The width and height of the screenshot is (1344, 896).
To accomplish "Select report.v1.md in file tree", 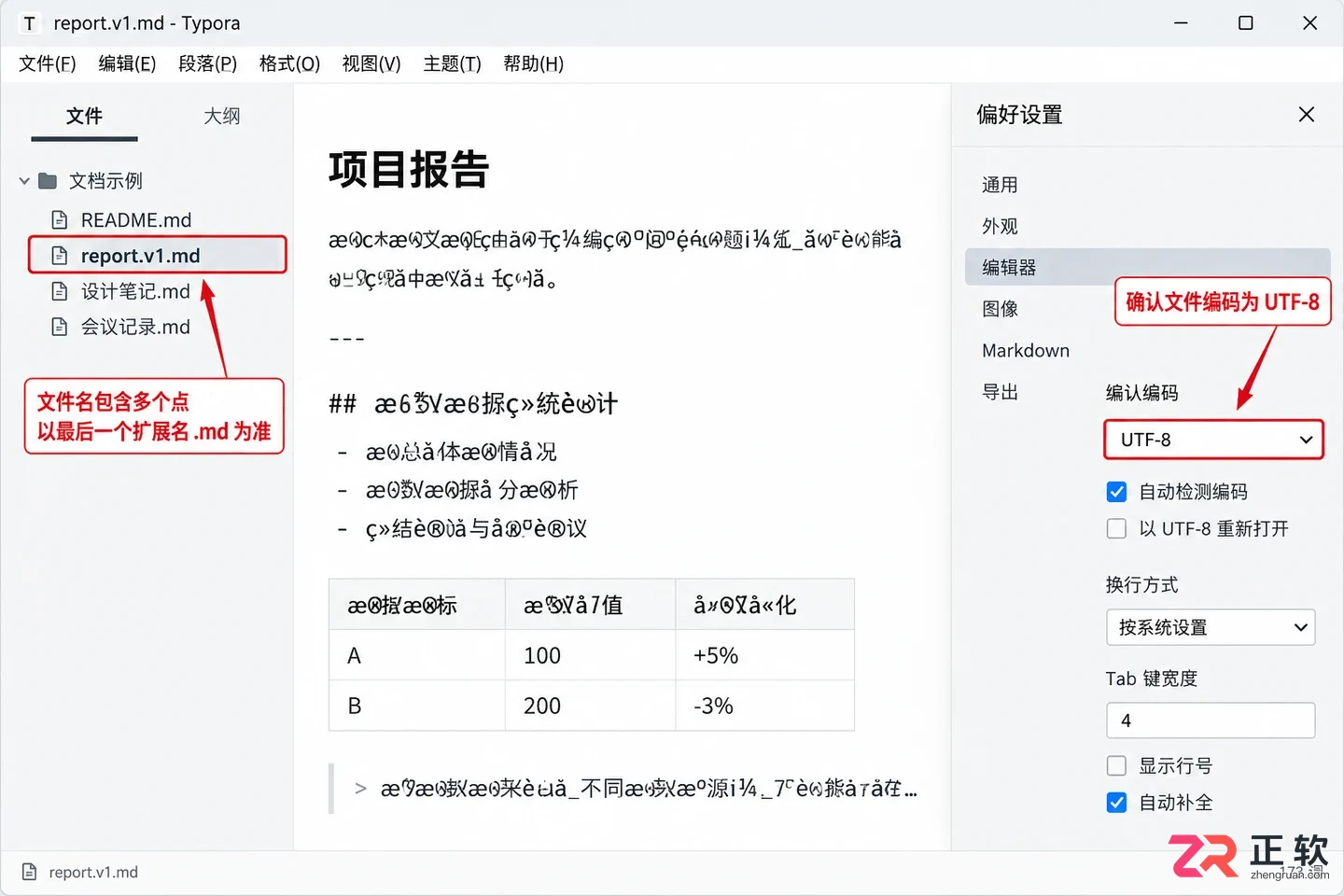I will [157, 256].
